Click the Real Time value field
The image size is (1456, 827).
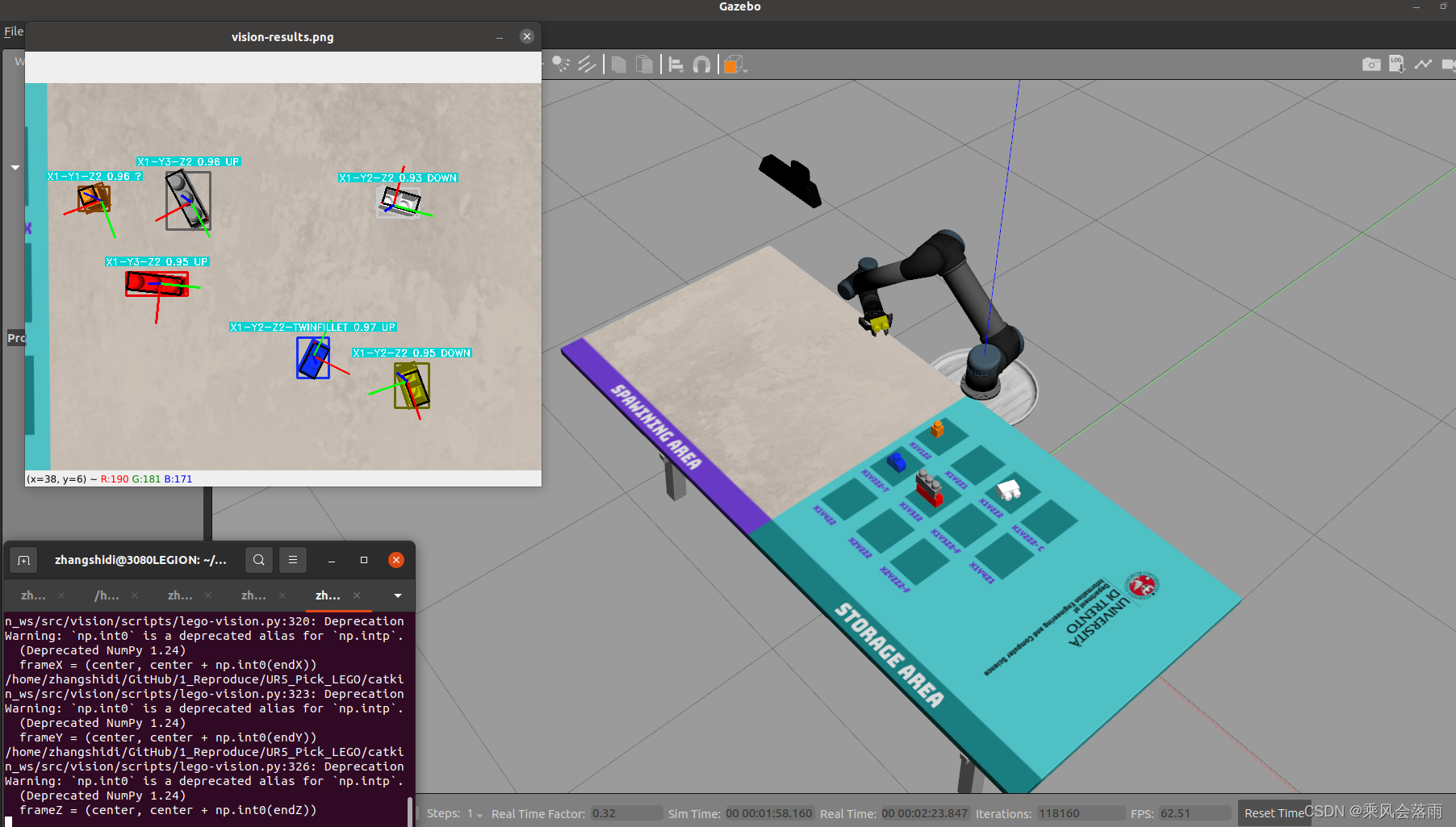[x=924, y=813]
